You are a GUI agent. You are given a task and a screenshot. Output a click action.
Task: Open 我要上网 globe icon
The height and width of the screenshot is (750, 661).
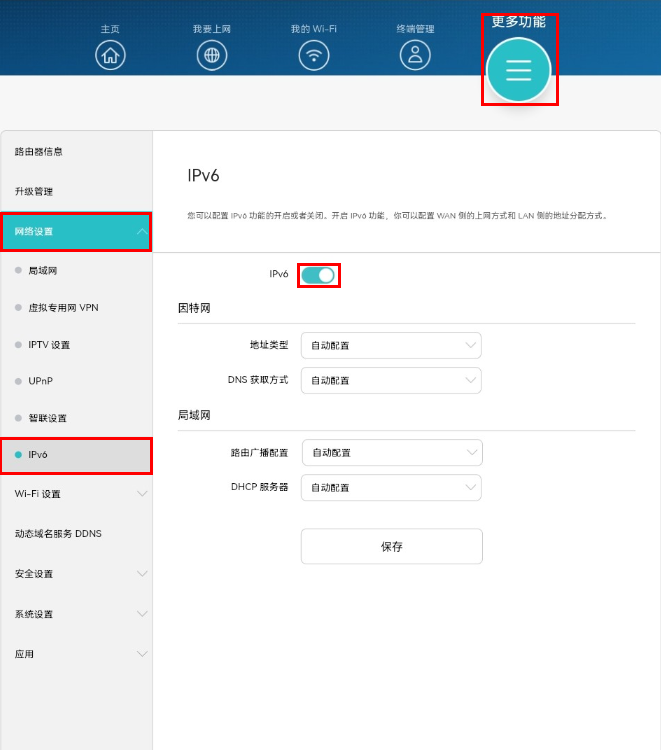212,55
